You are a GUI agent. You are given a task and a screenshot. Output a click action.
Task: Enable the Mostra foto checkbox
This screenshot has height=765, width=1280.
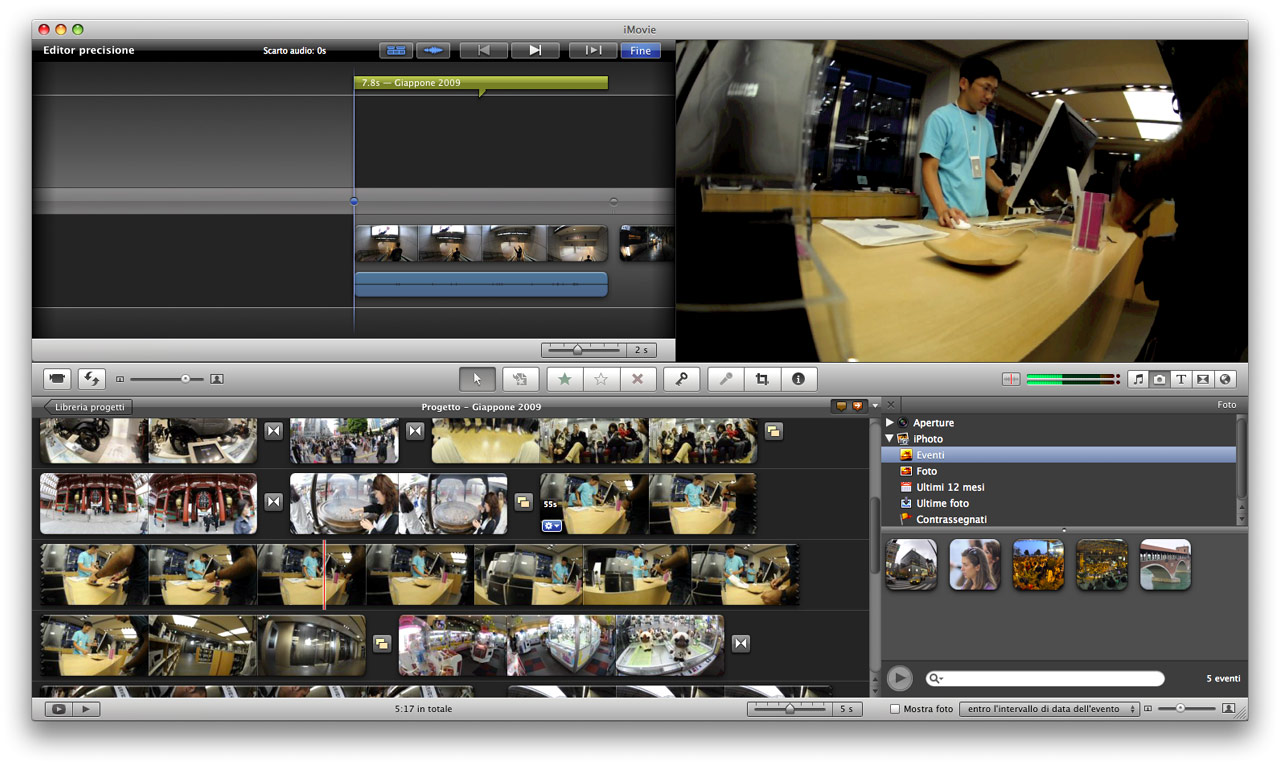895,709
